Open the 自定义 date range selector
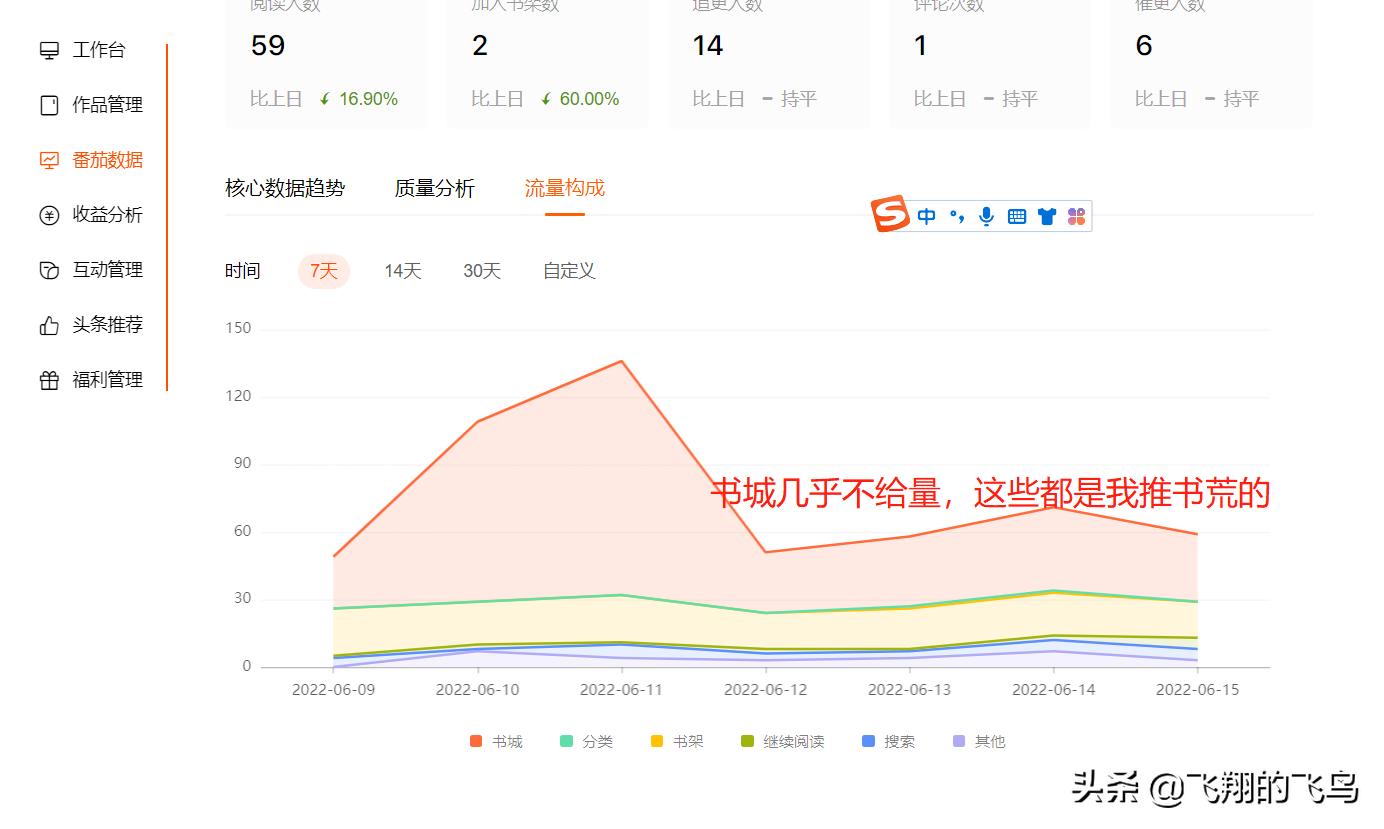 567,270
